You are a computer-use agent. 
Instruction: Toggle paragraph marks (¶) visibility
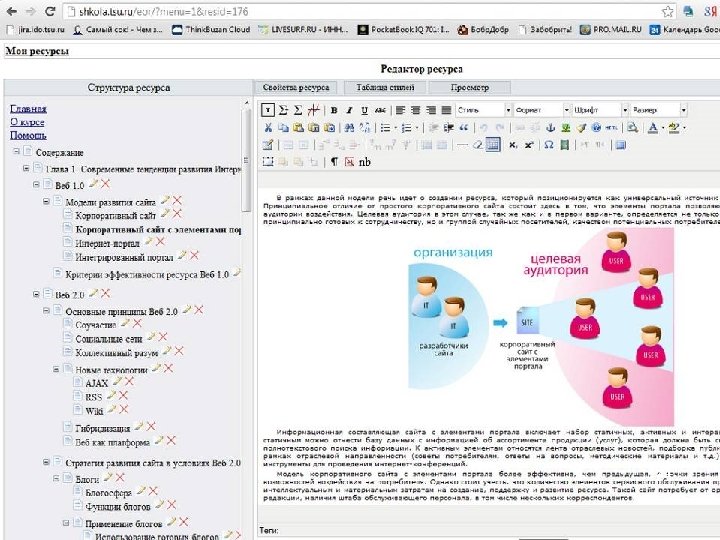point(334,162)
